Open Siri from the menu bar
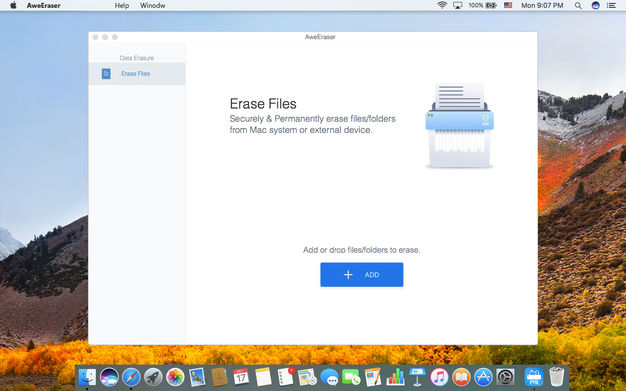This screenshot has width=626, height=391. (x=595, y=6)
